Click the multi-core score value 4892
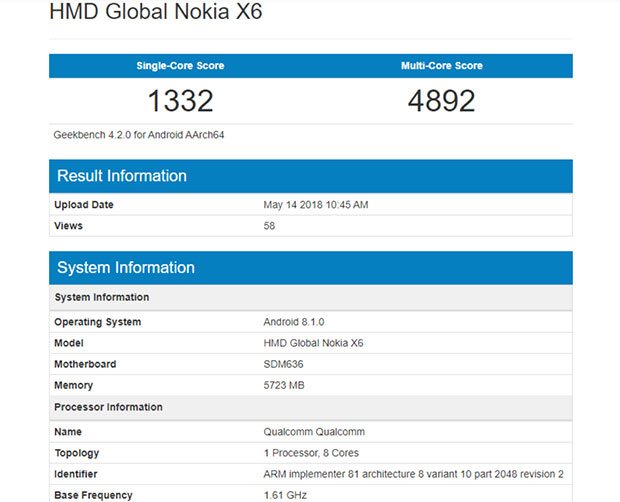 pos(441,101)
